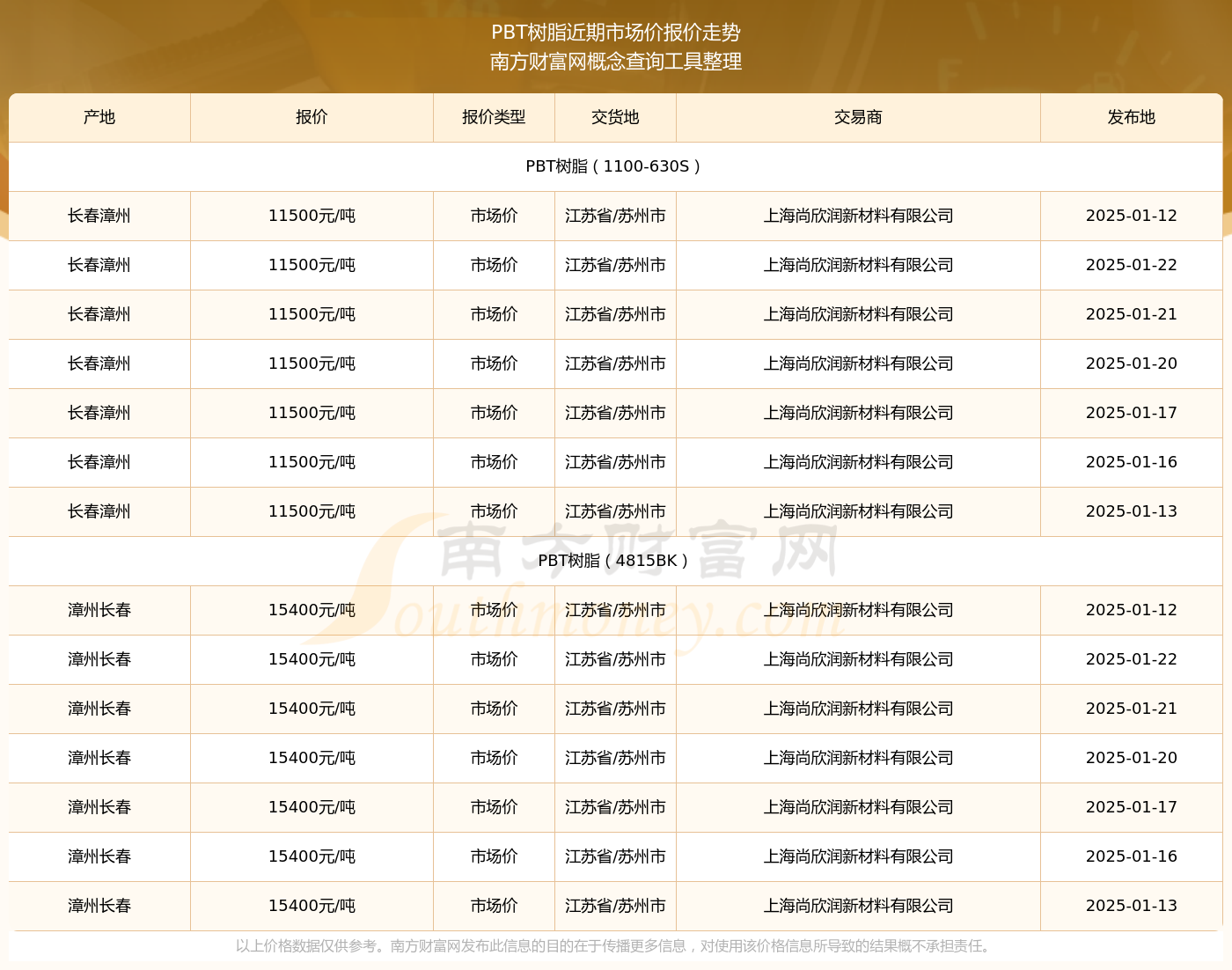The height and width of the screenshot is (970, 1232).
Task: Click 15400元/吨 price in the 2025-01-21 row
Action: coord(312,709)
